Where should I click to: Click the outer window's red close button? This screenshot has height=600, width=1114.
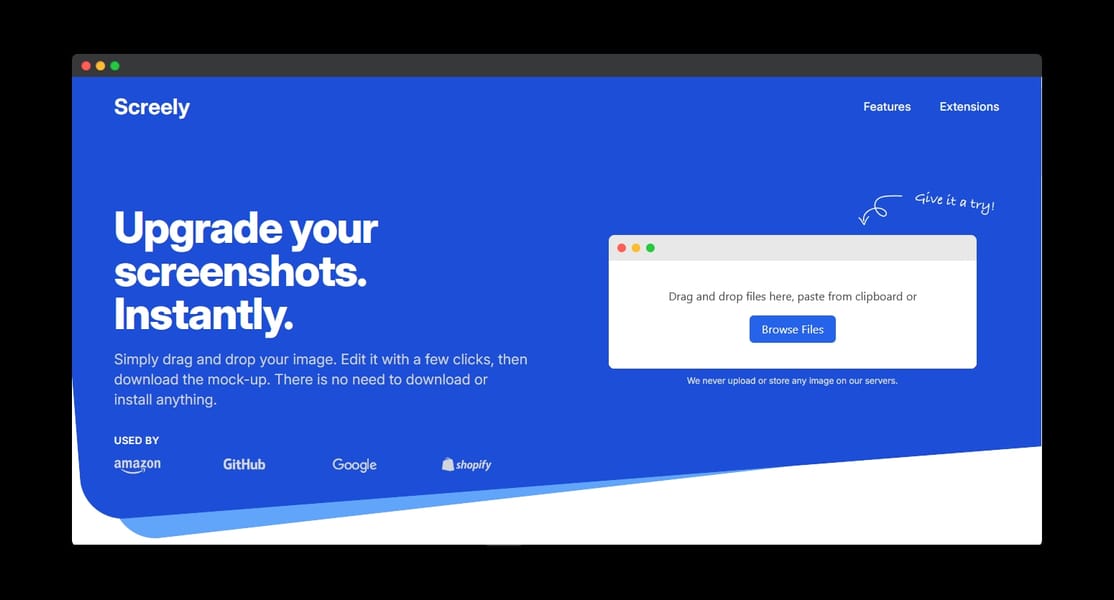tap(86, 66)
